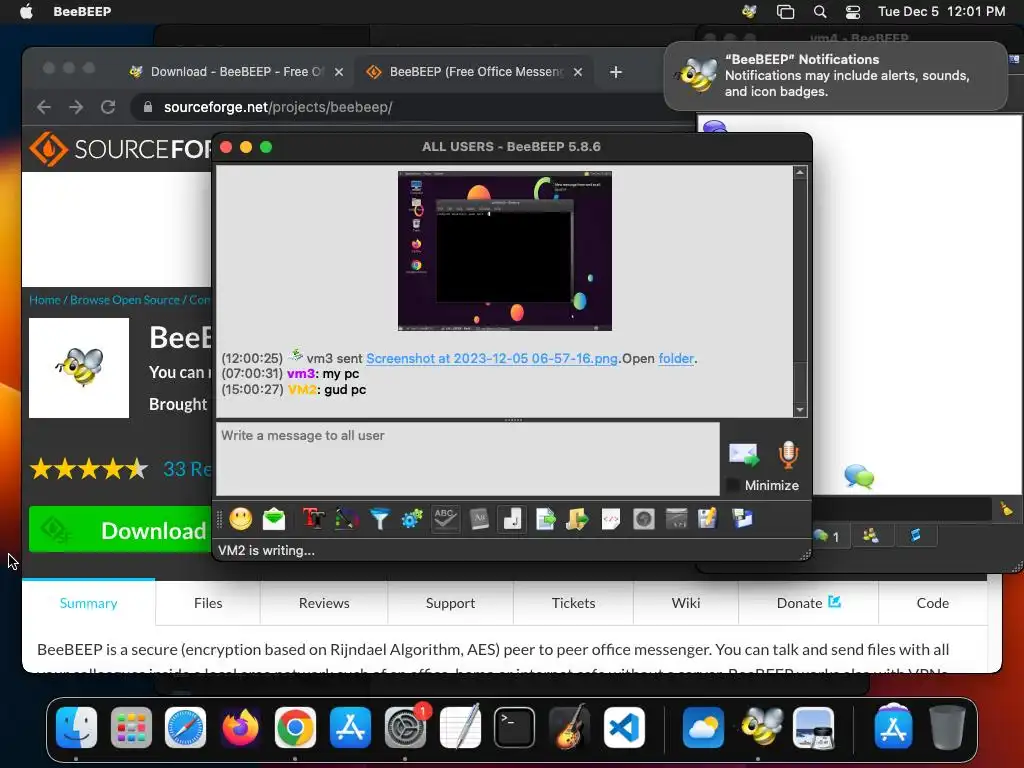Click the send file document icon
The image size is (1024, 768).
point(545,519)
